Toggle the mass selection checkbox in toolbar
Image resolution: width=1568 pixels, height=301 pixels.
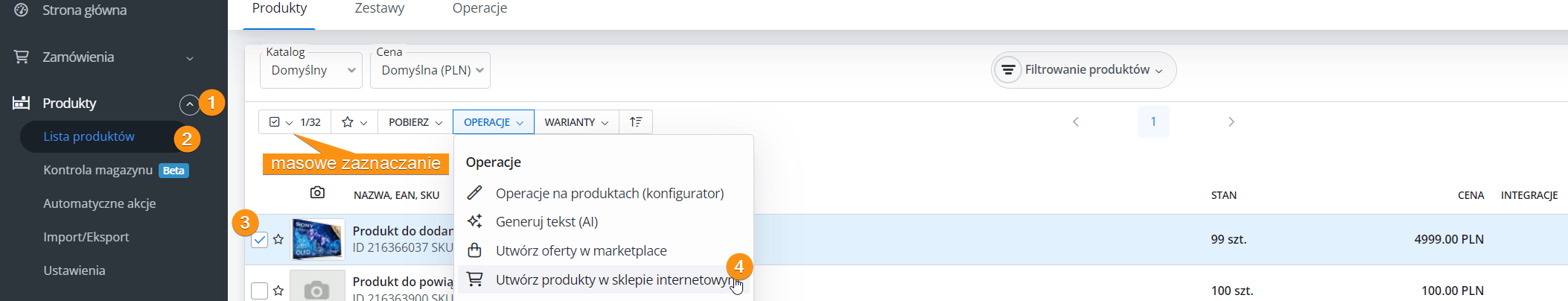click(x=274, y=121)
